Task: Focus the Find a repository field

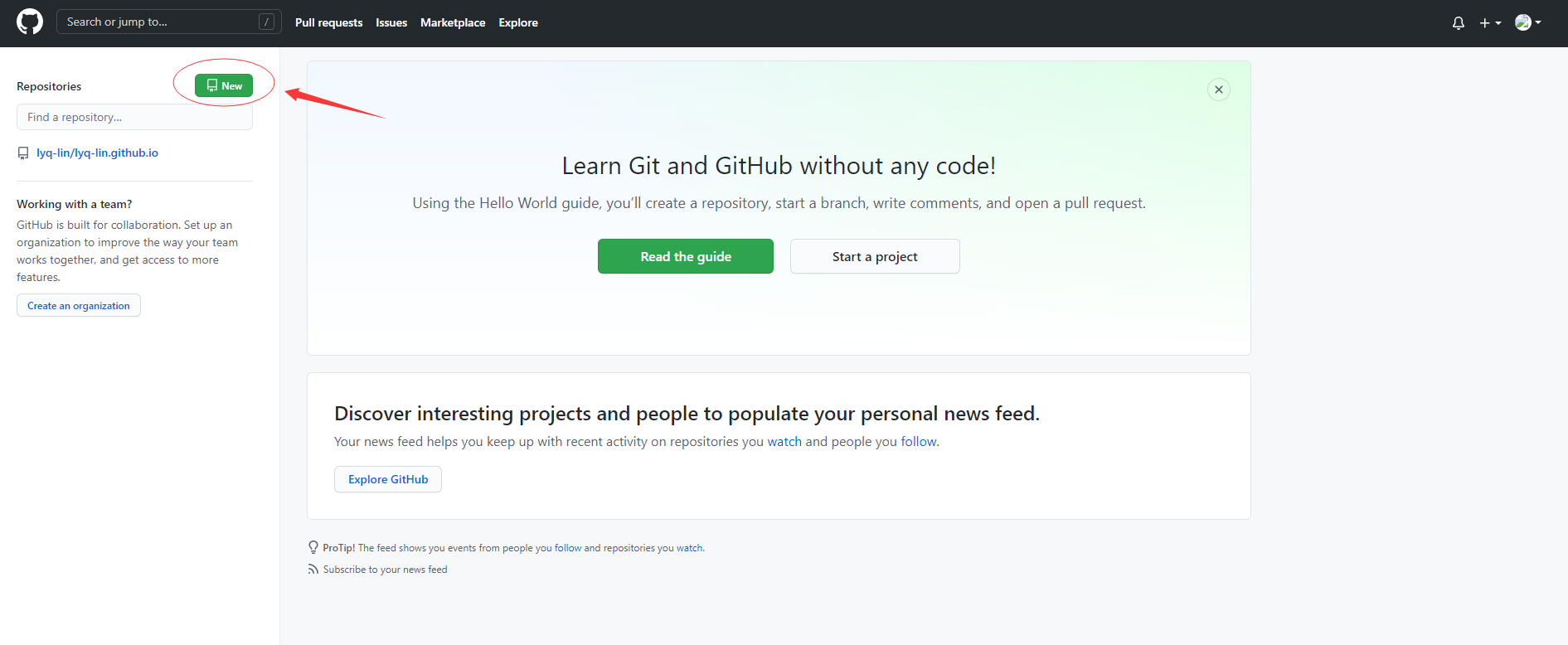Action: pyautogui.click(x=134, y=117)
